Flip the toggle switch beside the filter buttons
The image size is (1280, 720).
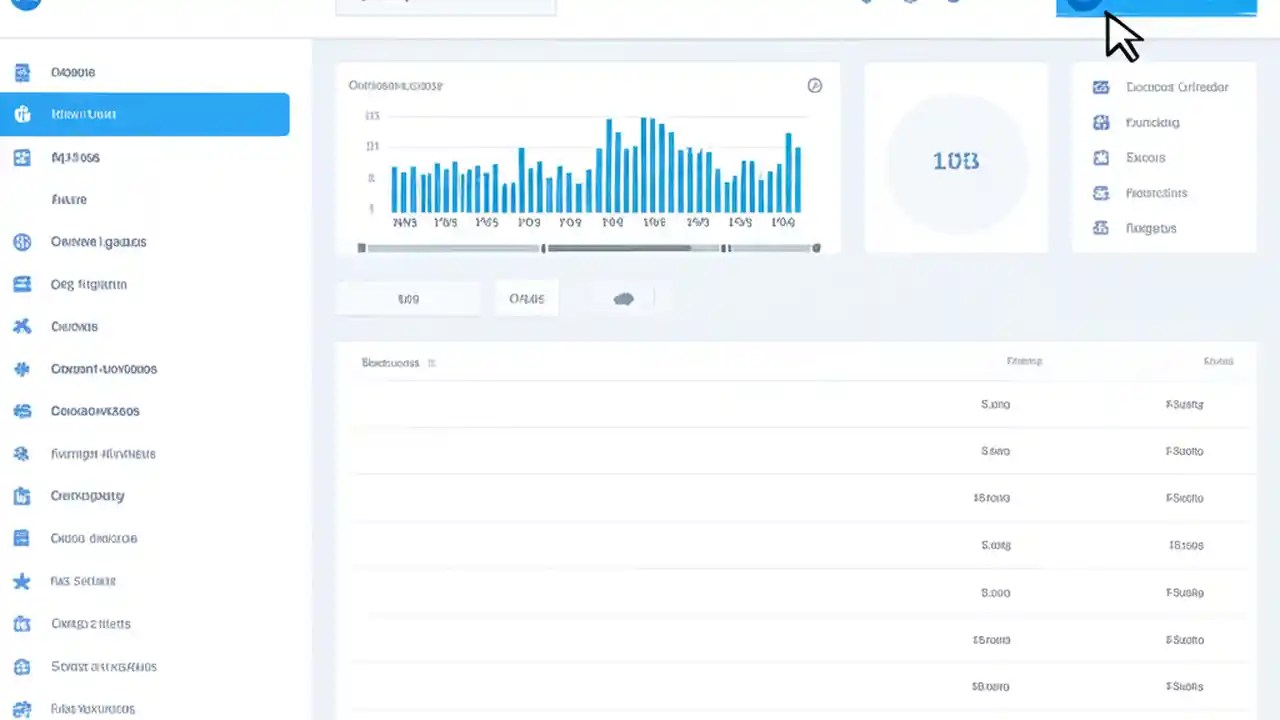tap(623, 298)
